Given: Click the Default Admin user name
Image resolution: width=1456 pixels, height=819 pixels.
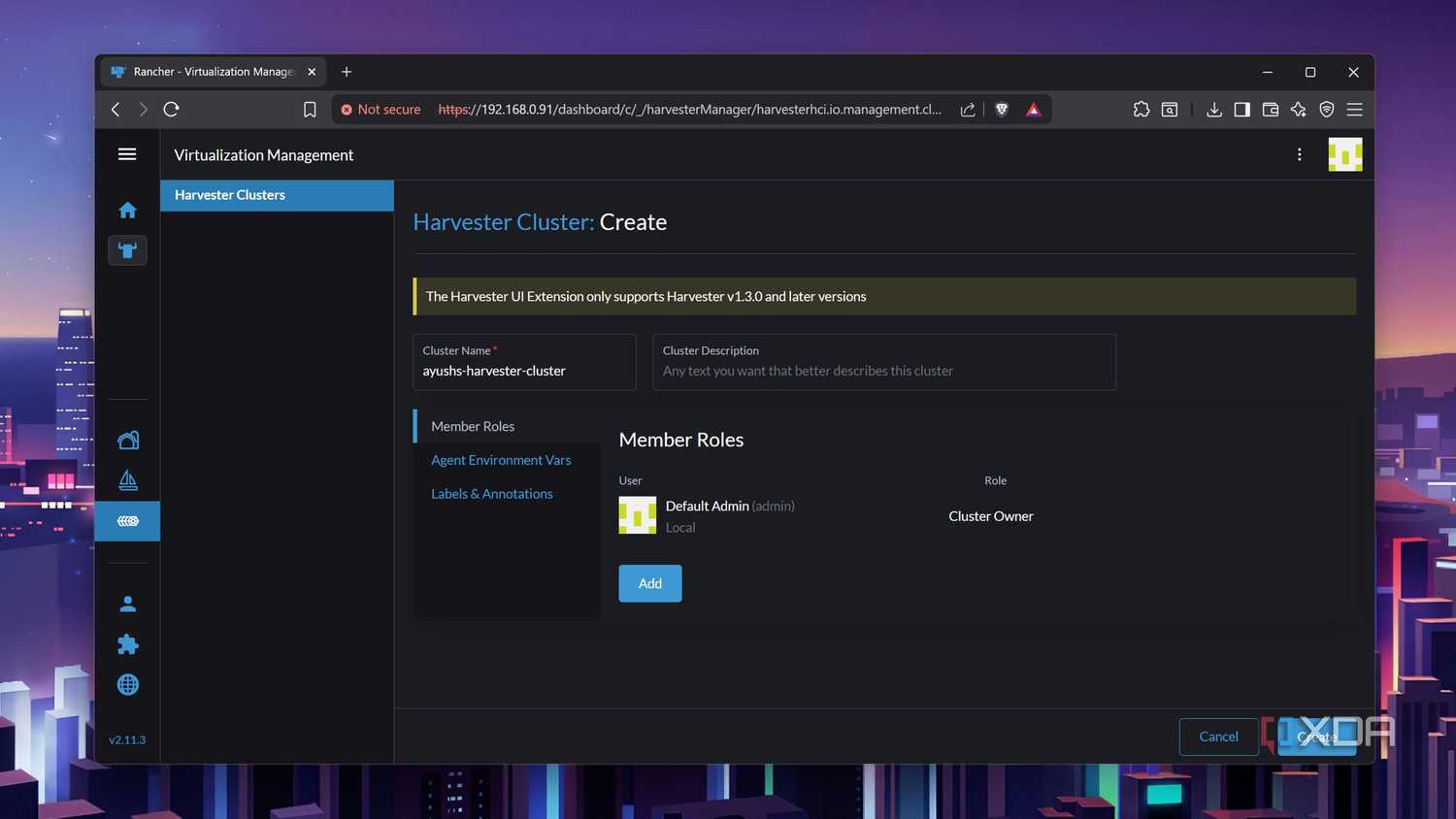Looking at the screenshot, I should 708,506.
